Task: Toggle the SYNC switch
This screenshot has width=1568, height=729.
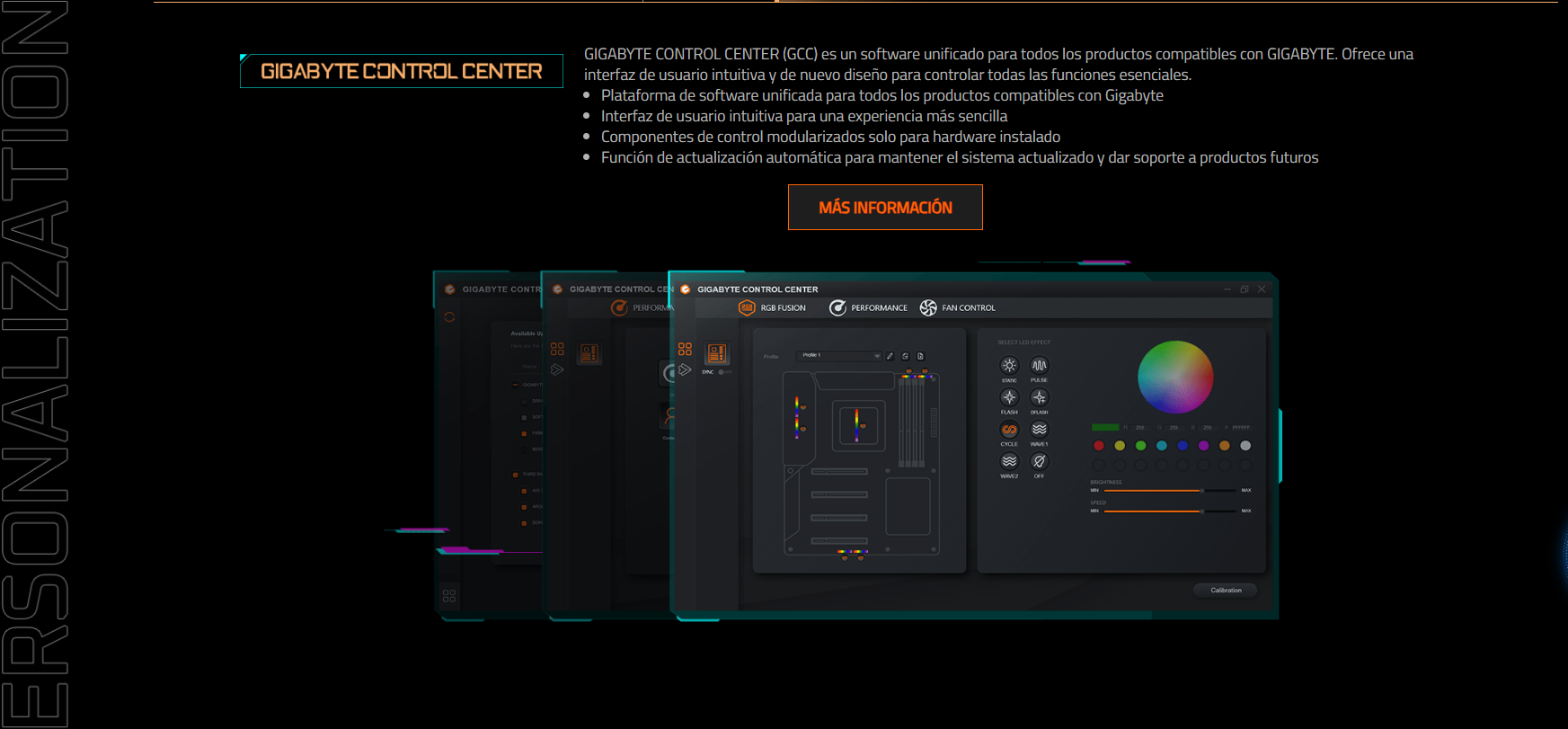Action: click(725, 372)
